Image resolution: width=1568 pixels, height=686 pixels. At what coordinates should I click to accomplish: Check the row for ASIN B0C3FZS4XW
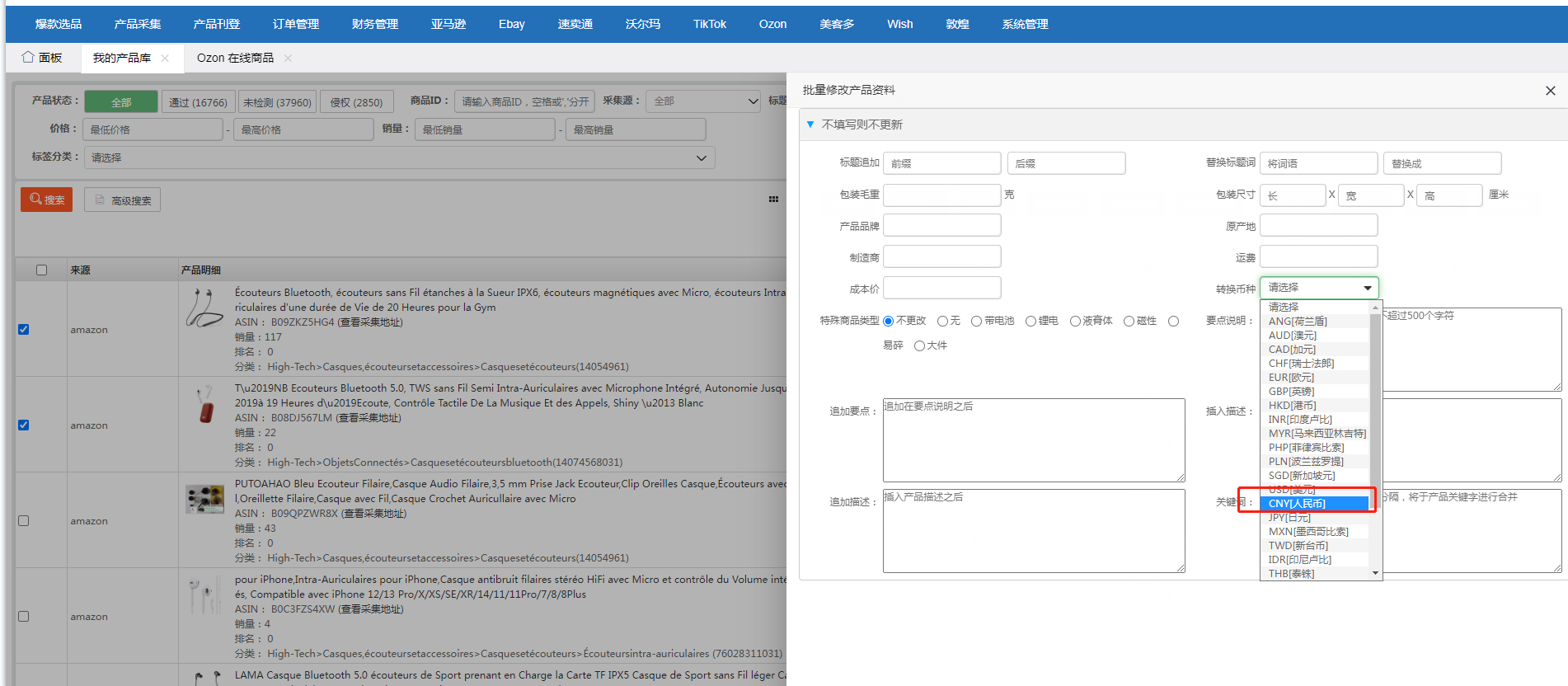pos(24,616)
